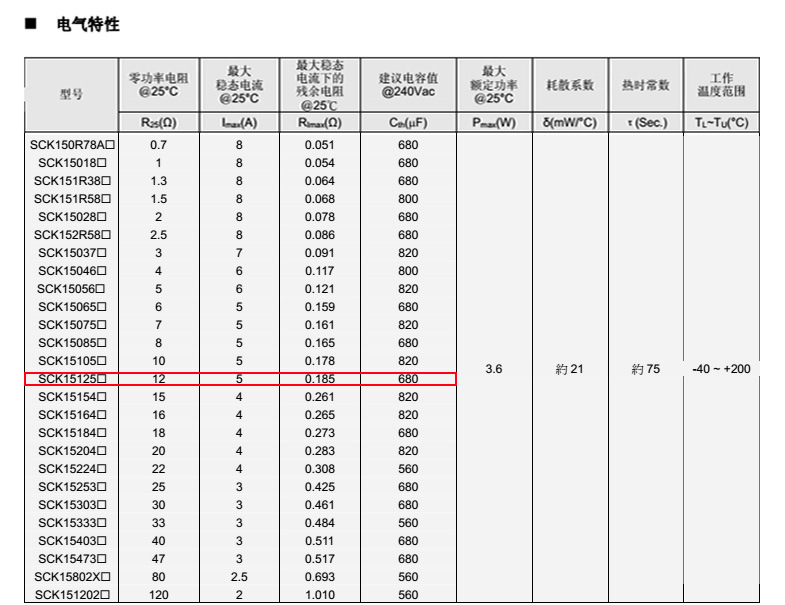Select the 最大额定功率 @25°C header
The width and height of the screenshot is (785, 605).
tap(494, 85)
